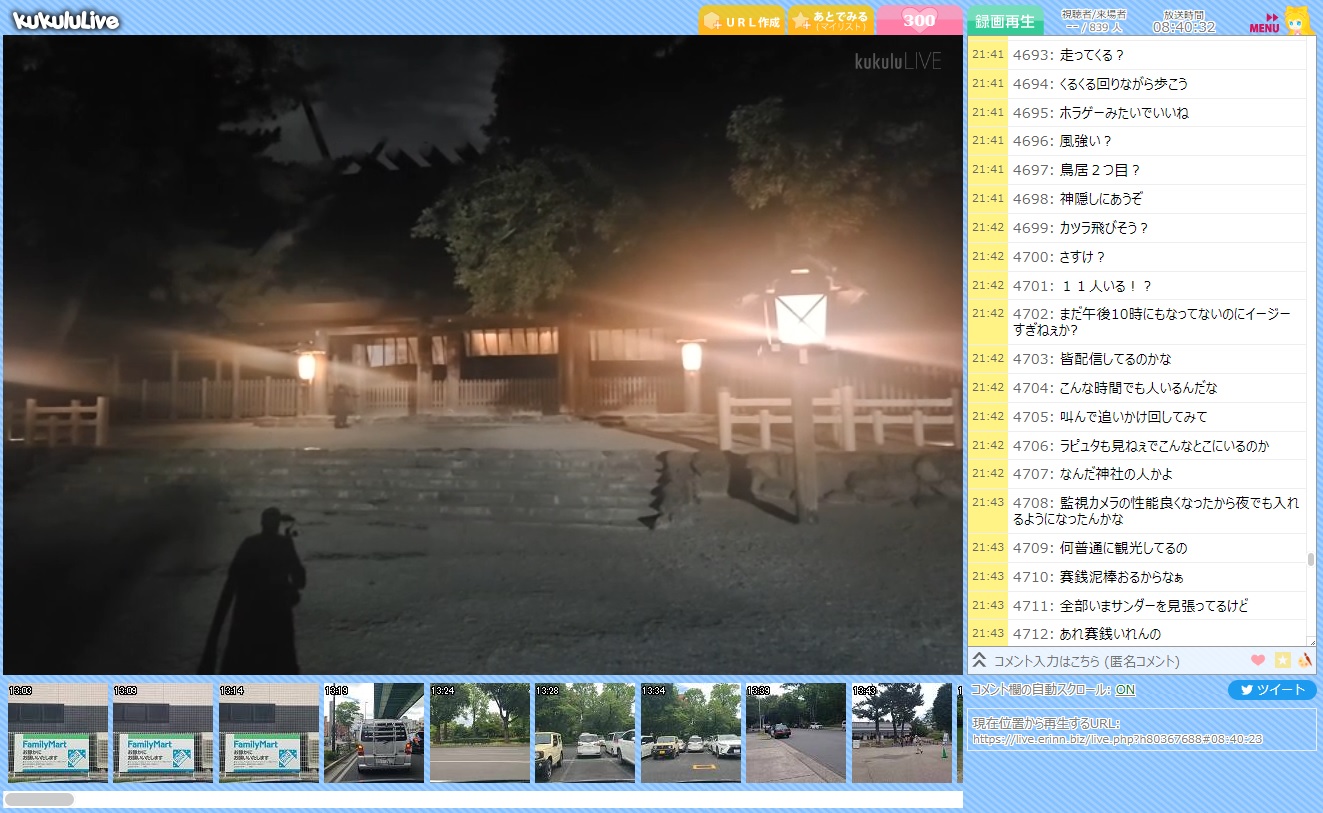This screenshot has height=813, width=1323.
Task: Click the kukuluLive logo
Action: click(67, 20)
